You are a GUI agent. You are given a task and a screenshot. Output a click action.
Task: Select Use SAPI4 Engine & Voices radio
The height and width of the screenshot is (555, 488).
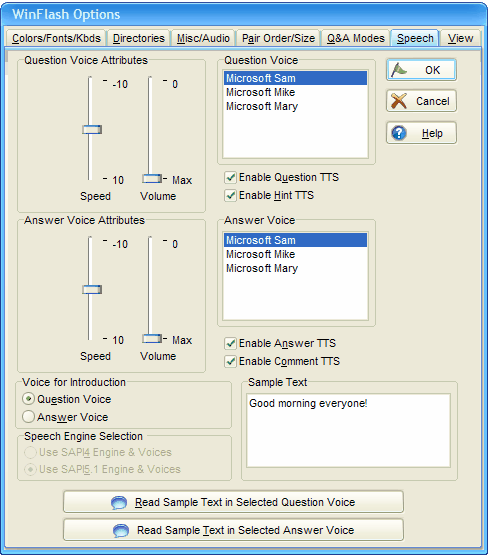pos(30,452)
